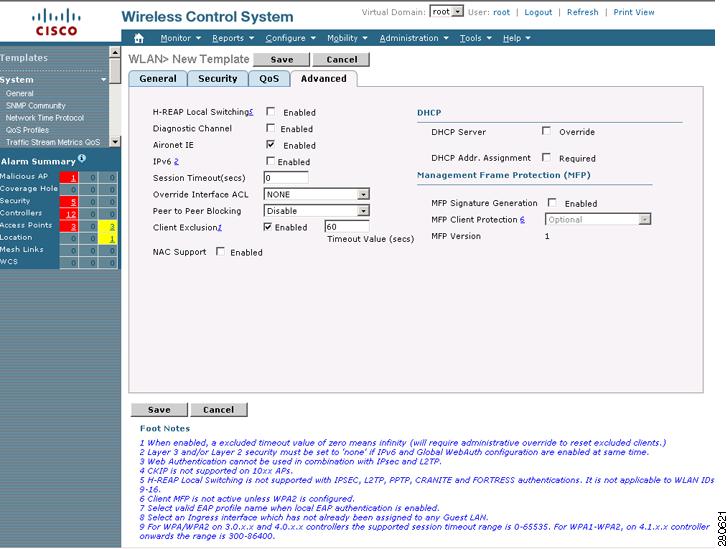Open Alarm Summary info icon
728x549 pixels.
point(82,158)
